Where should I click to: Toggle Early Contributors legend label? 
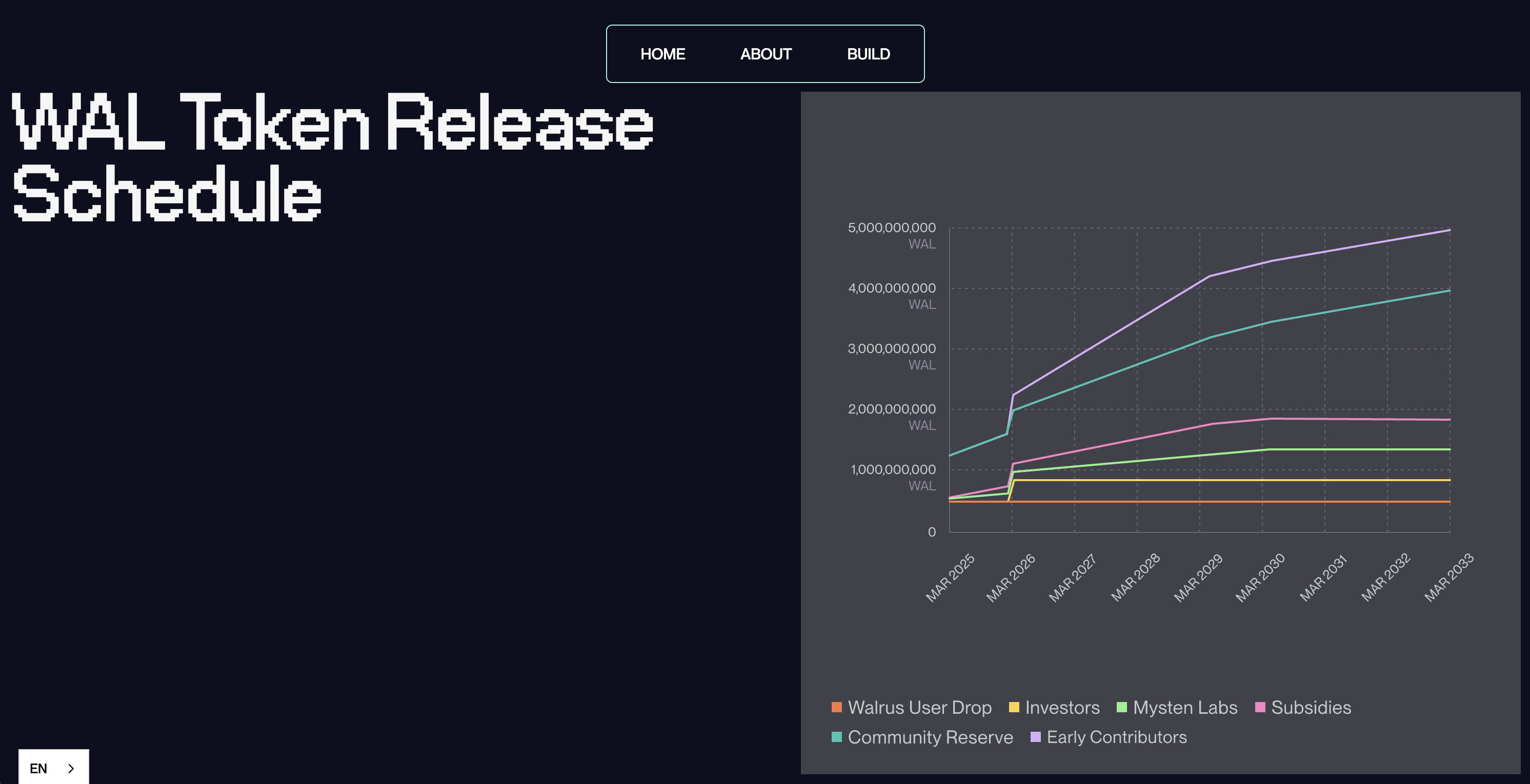pos(1117,737)
